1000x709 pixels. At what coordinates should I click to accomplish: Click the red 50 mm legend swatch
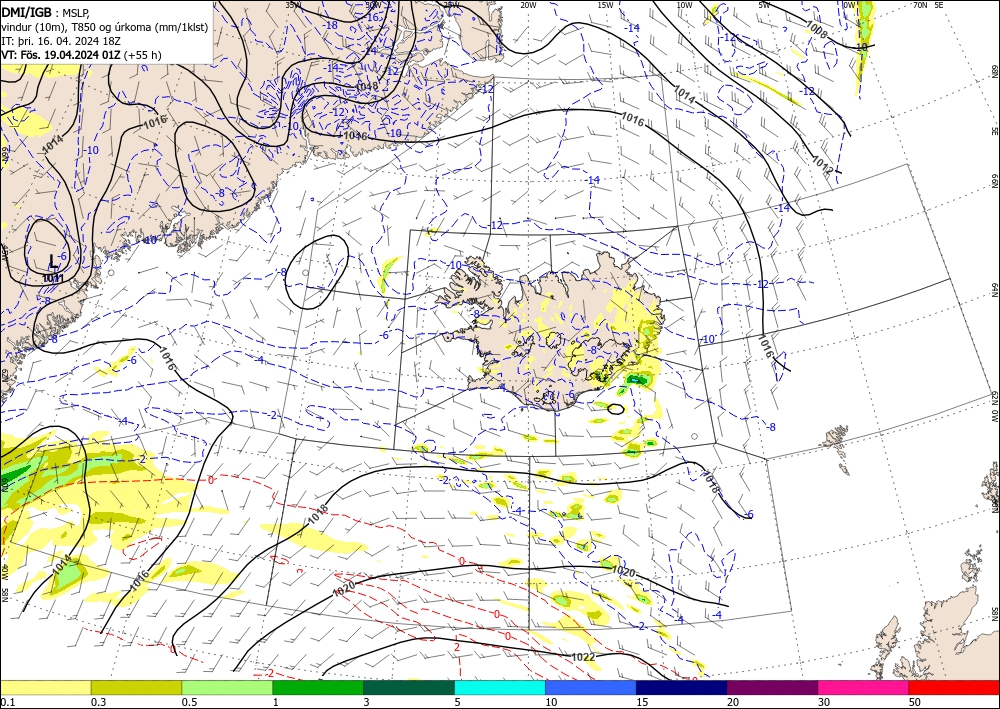954,687
